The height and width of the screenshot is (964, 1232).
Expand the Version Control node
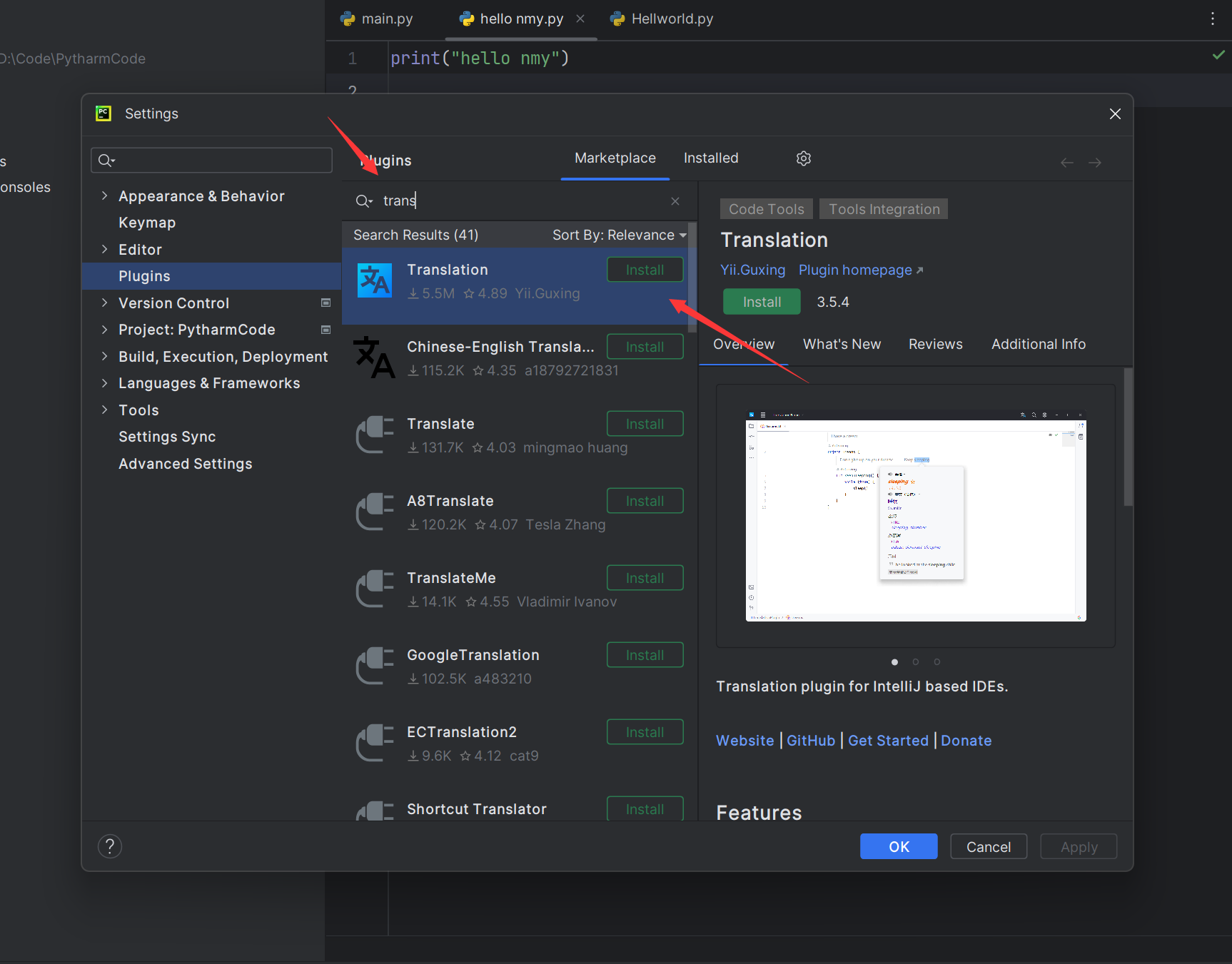click(105, 303)
